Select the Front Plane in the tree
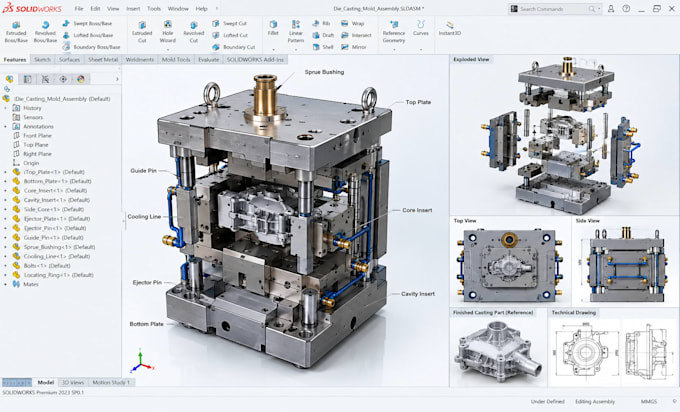The height and width of the screenshot is (412, 680). click(33, 136)
